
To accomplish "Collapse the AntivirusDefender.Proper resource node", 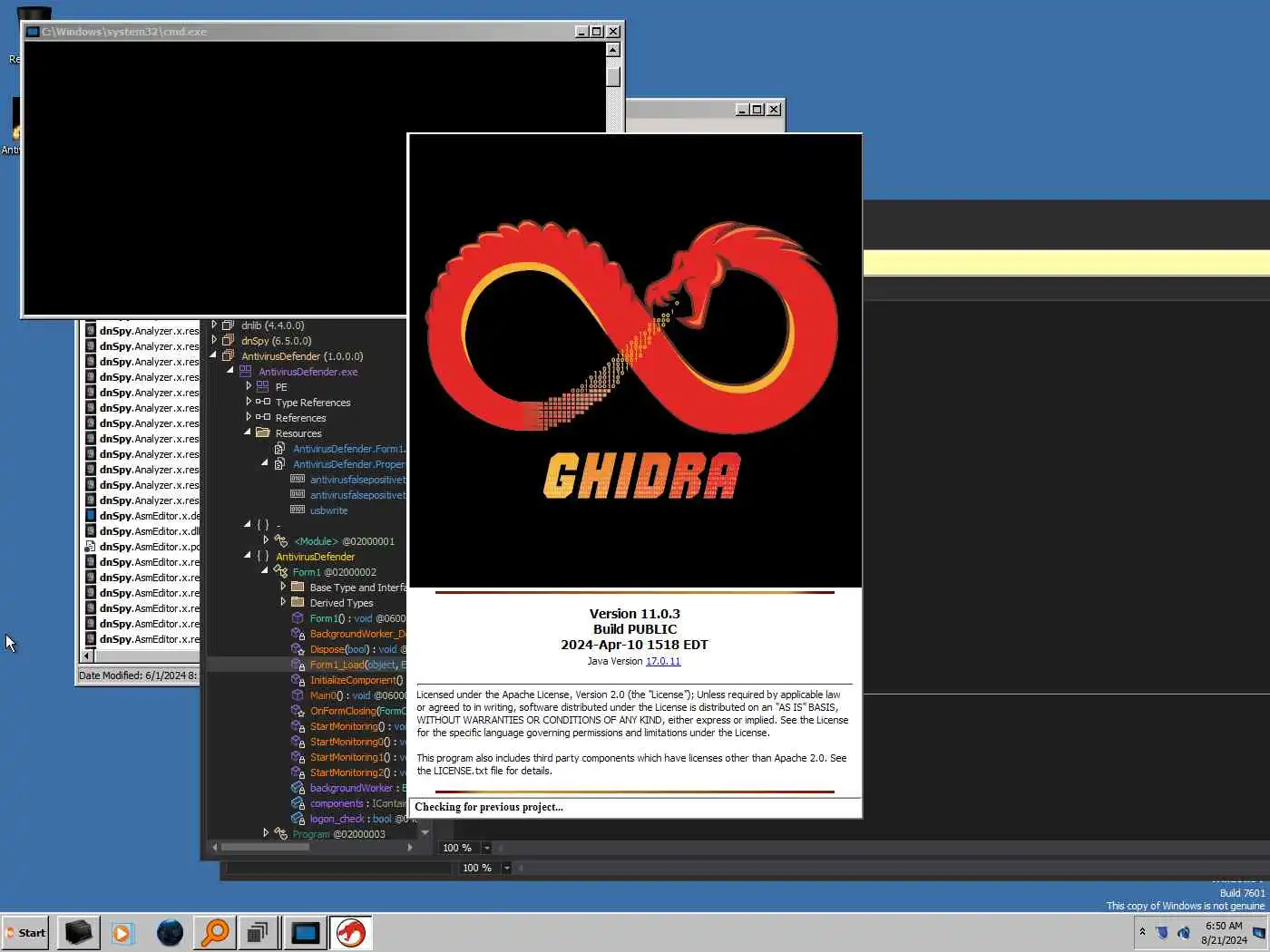I will tap(265, 463).
